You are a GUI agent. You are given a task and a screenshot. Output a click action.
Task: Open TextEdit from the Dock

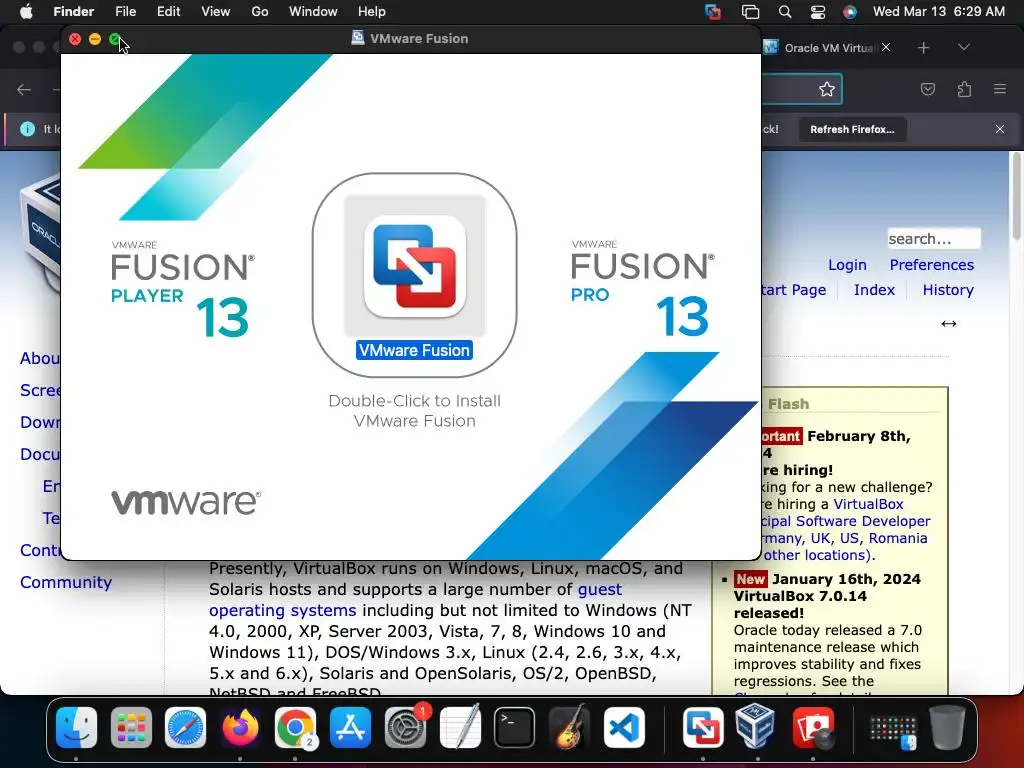460,727
